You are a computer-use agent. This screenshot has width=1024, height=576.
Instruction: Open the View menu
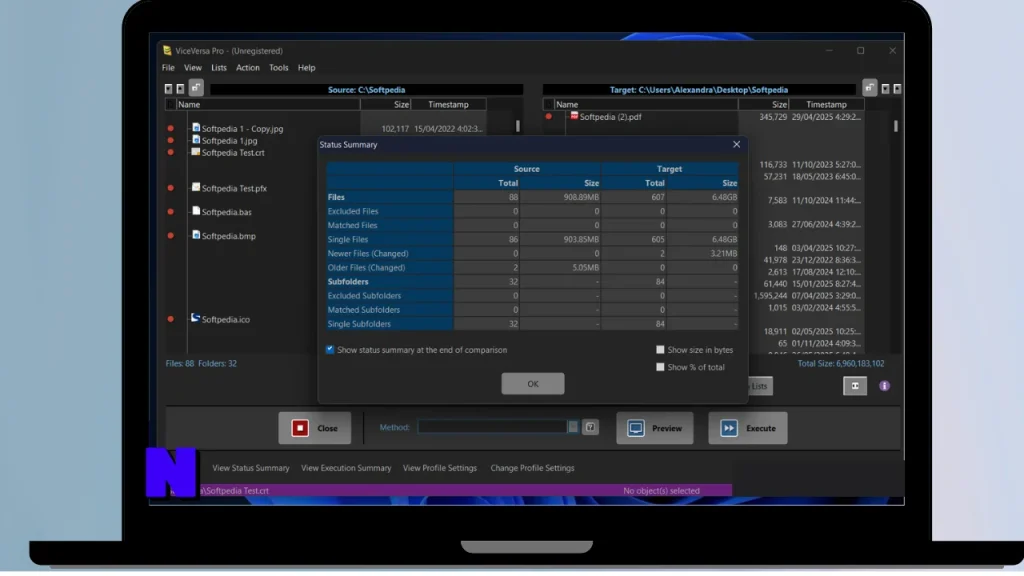point(193,67)
